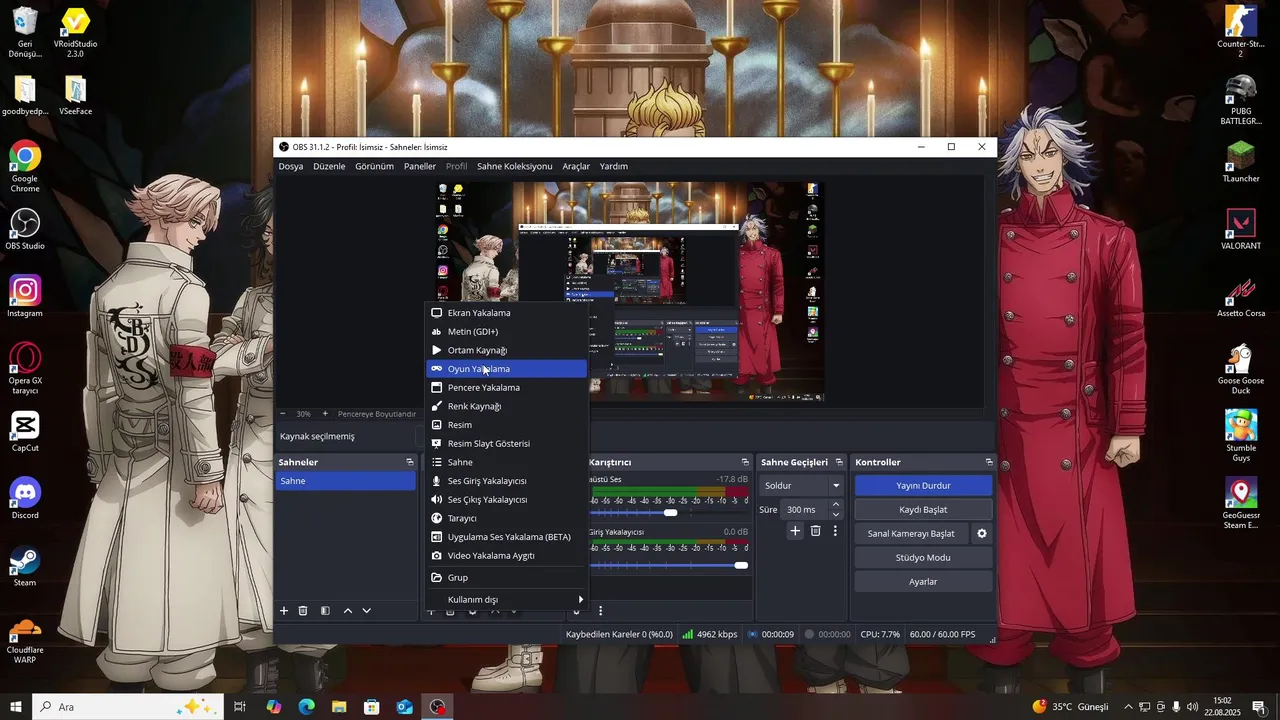Pop out the Sahneler dock panel

[409, 462]
